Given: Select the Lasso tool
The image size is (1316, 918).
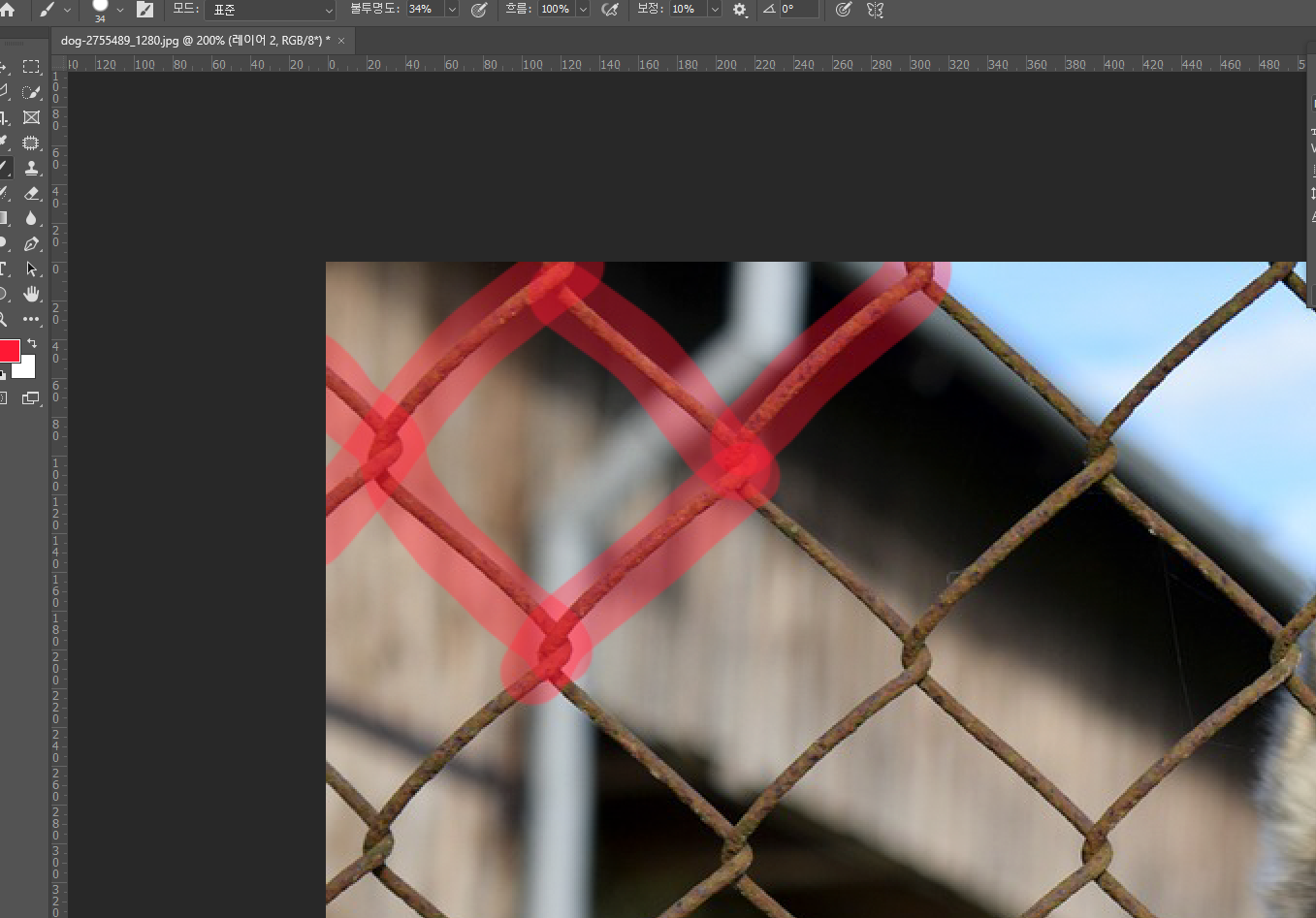Looking at the screenshot, I should [x=4, y=92].
